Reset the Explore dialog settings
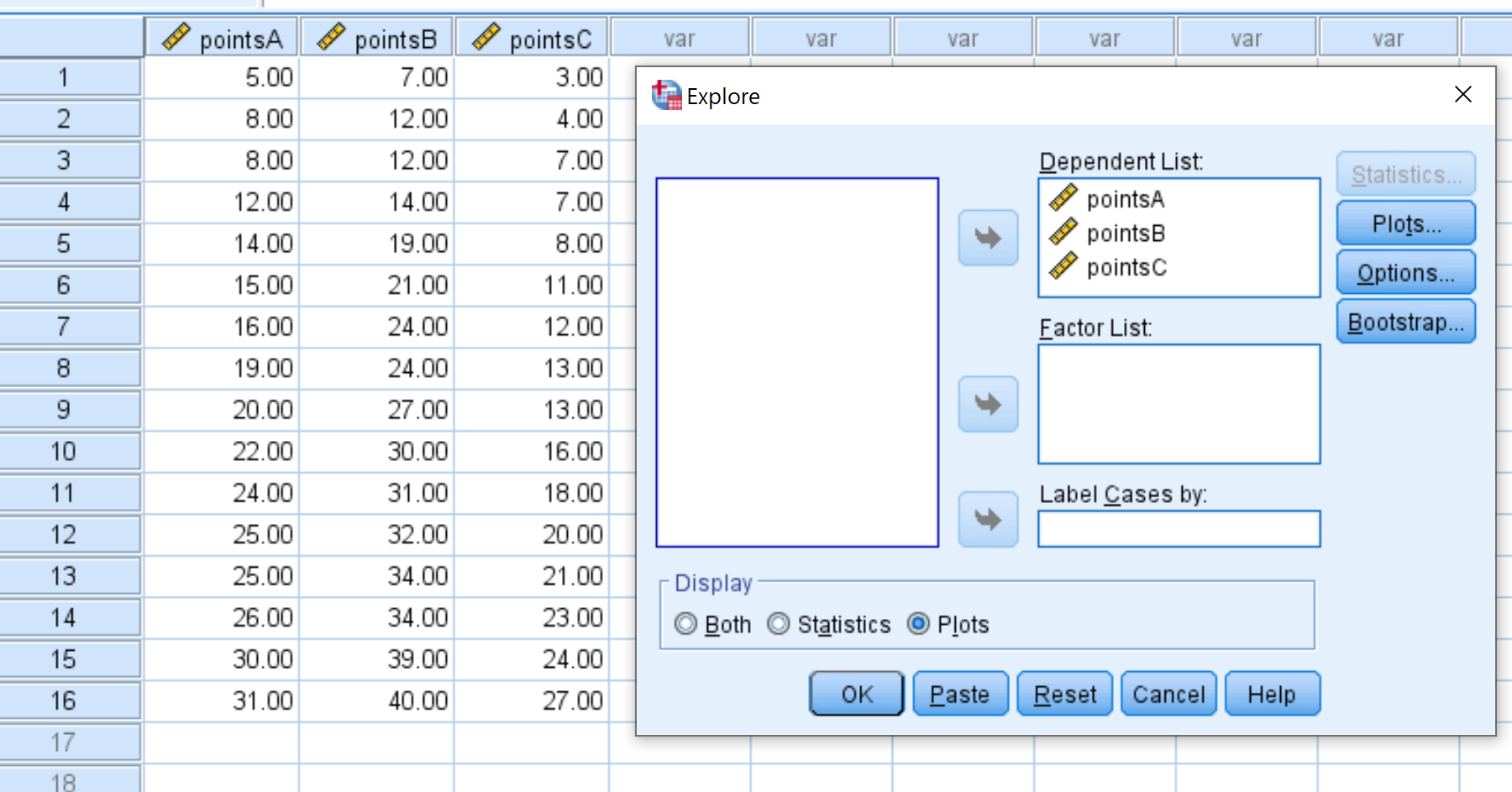Image resolution: width=1512 pixels, height=792 pixels. [x=1063, y=694]
